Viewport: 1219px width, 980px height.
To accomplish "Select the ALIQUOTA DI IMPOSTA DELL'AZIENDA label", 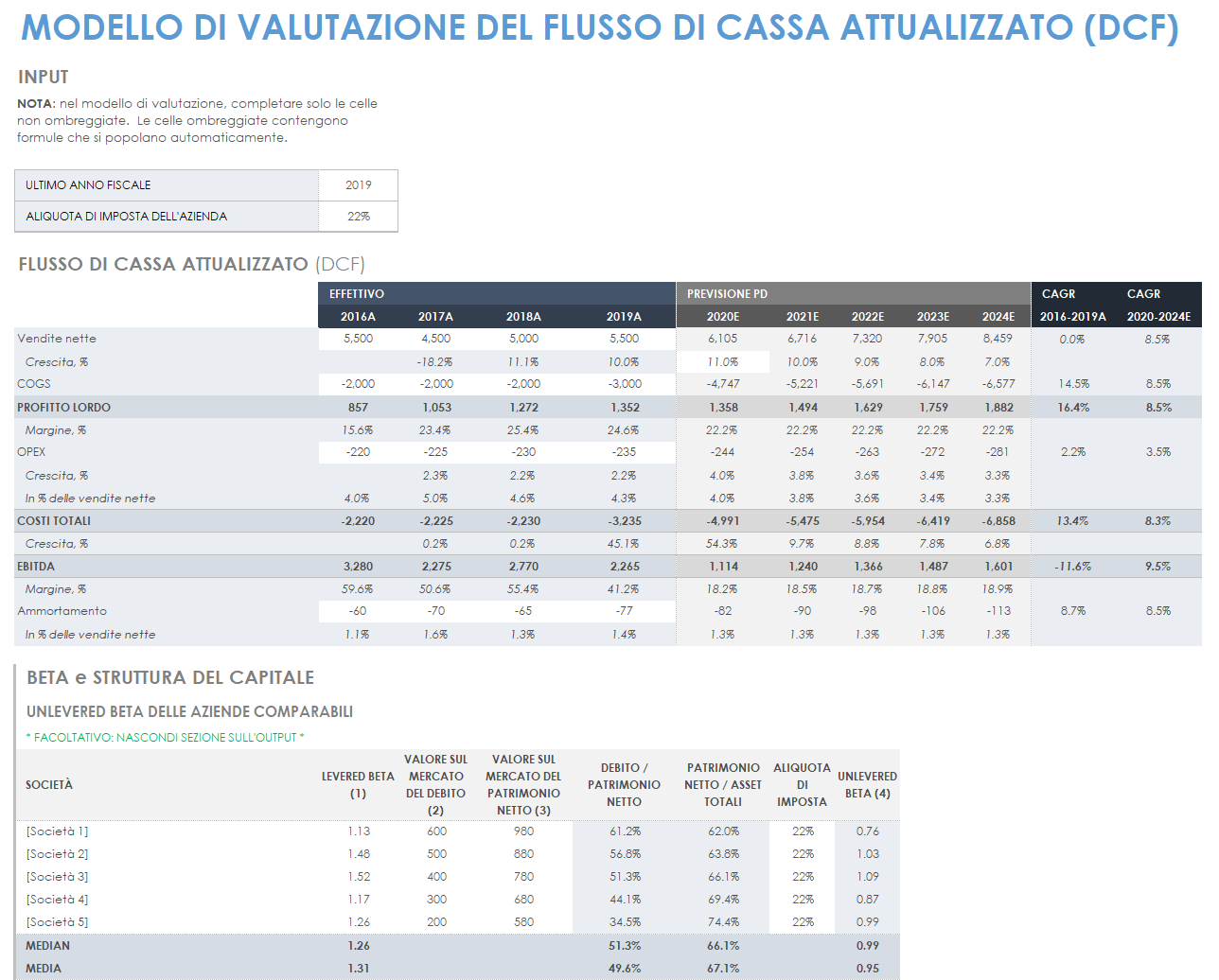I will click(167, 217).
